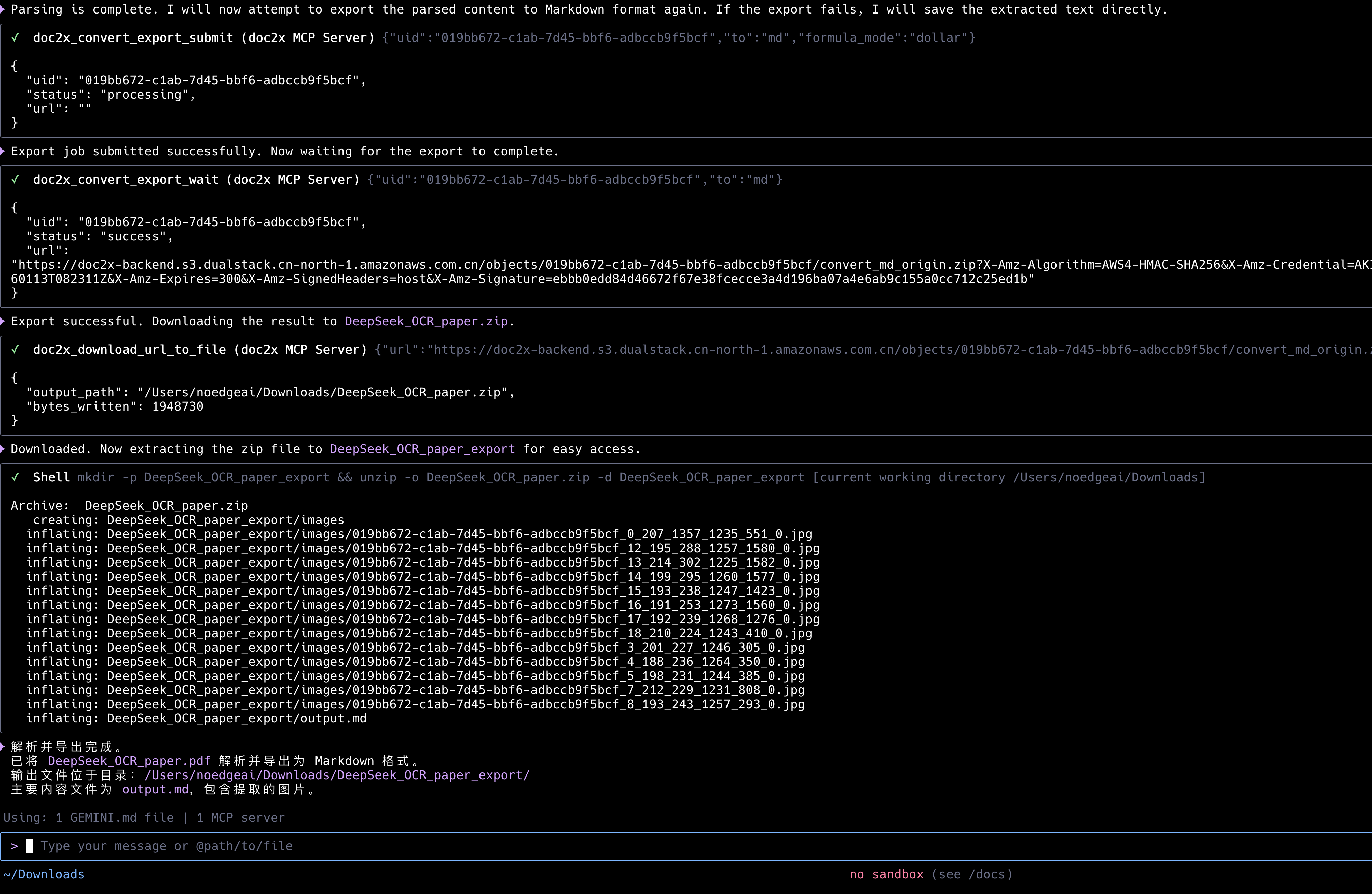Viewport: 1372px width, 894px height.
Task: Click the checkmark beside doc2x_convert_export_submit
Action: (x=16, y=38)
